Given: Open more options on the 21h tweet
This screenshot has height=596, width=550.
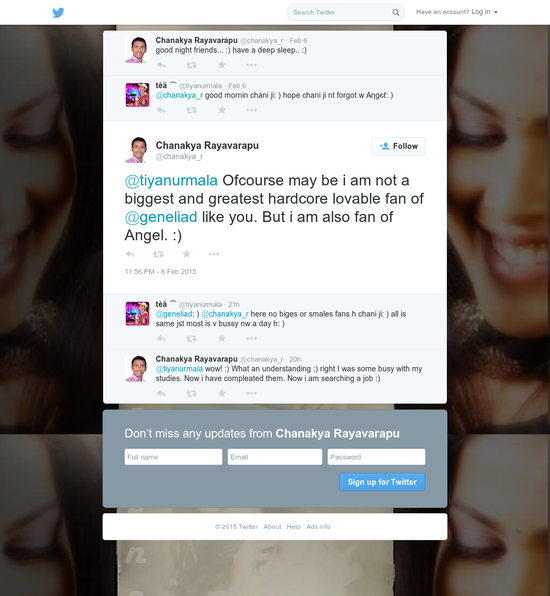Looking at the screenshot, I should click(x=251, y=338).
